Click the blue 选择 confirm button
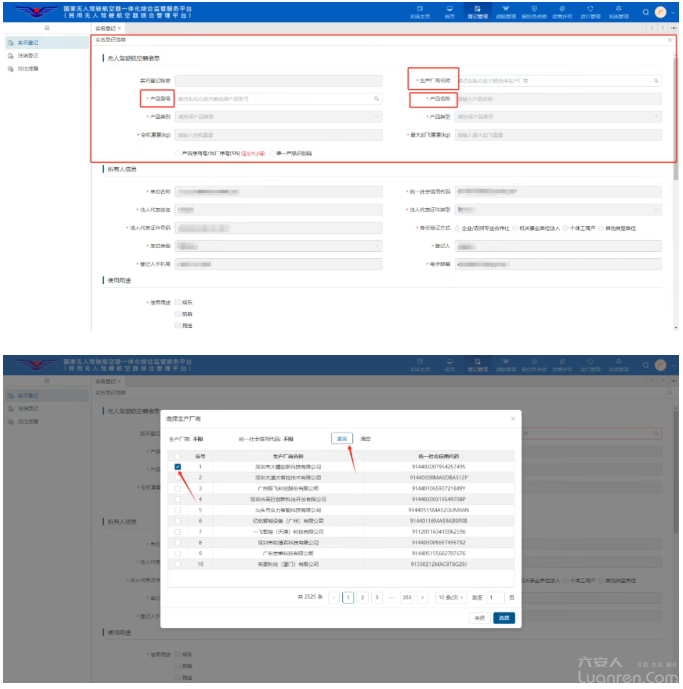The image size is (683, 689). click(x=505, y=618)
